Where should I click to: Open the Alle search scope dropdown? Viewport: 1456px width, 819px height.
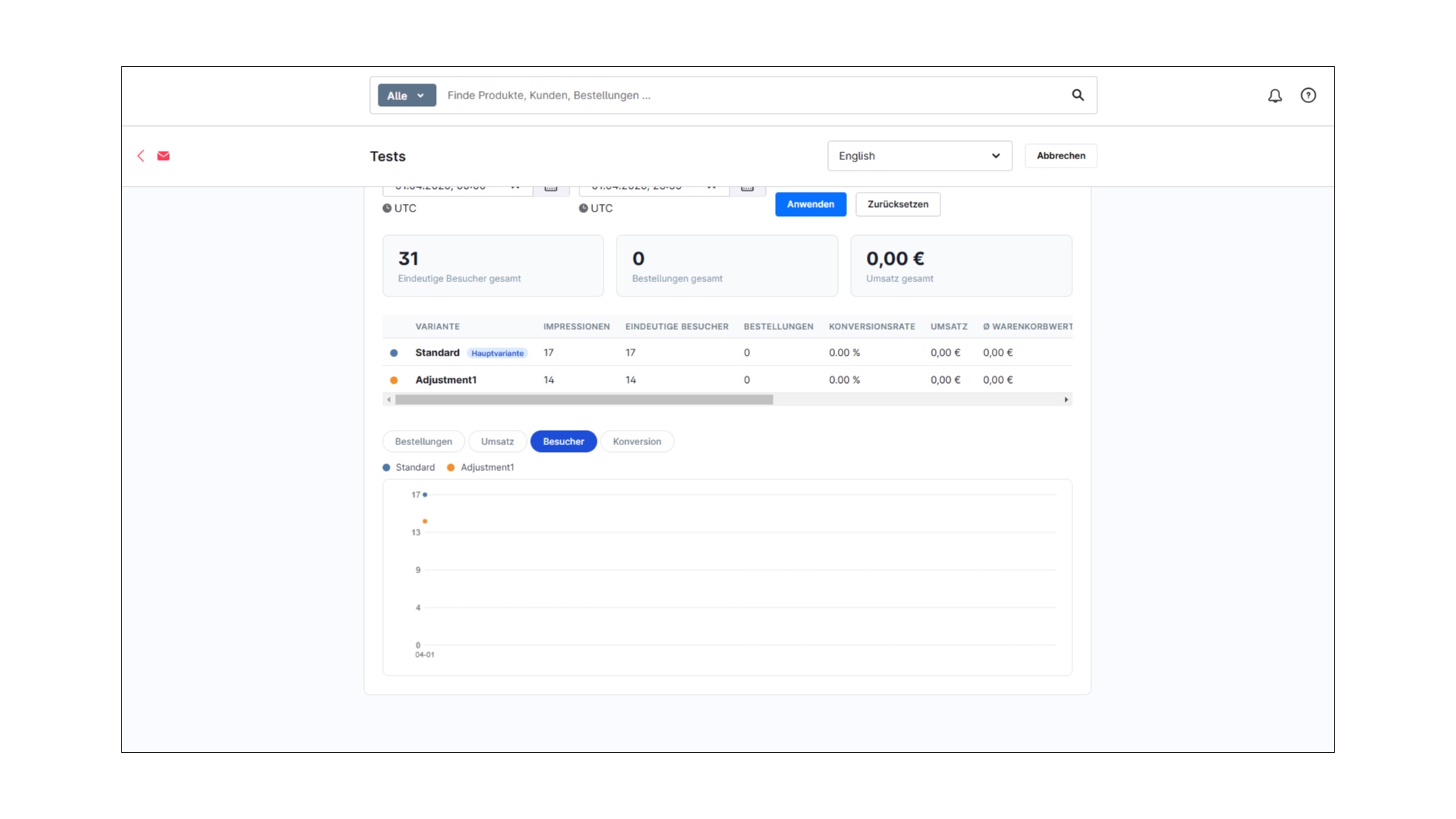tap(406, 95)
